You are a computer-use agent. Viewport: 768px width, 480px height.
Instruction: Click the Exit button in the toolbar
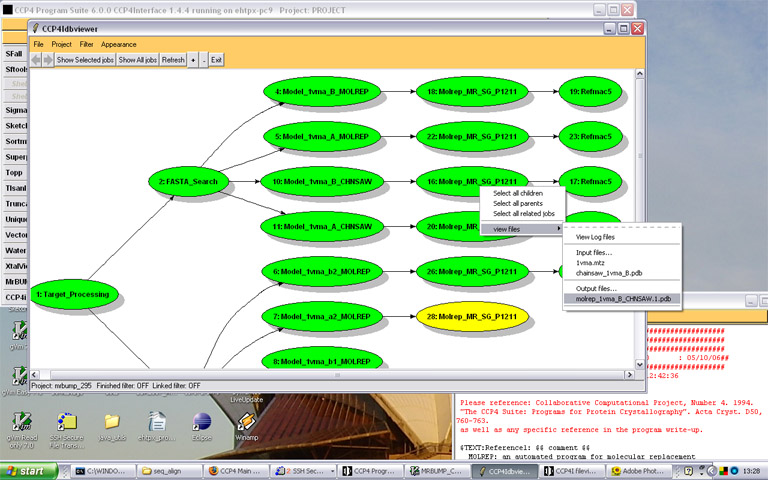(x=216, y=60)
